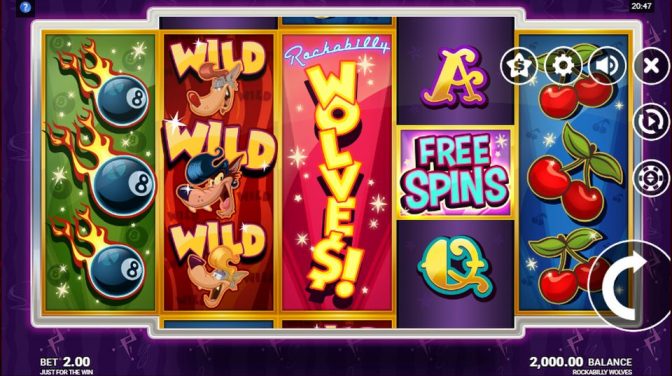Screen dimensions: 672x376
Task: Select the Bet 2.00 amount
Action: [x=65, y=362]
